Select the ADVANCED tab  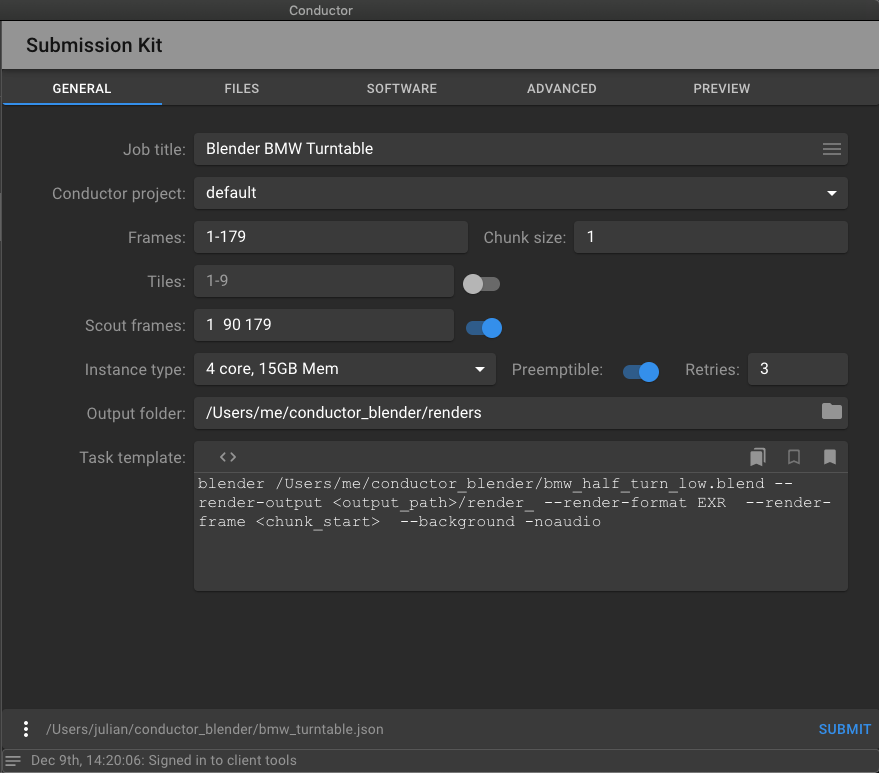tap(561, 89)
